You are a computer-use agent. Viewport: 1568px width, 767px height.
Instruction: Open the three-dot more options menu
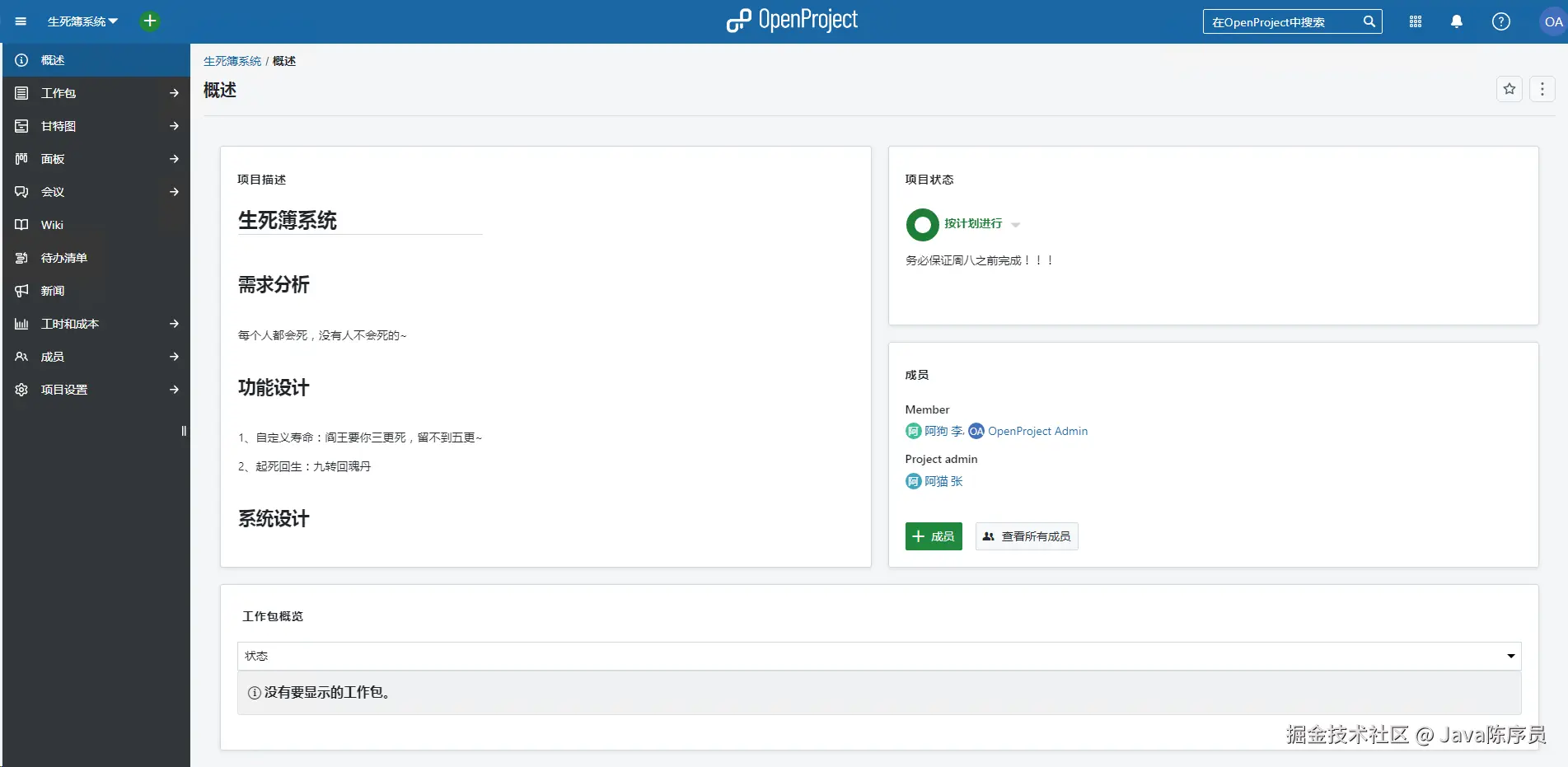[x=1542, y=89]
